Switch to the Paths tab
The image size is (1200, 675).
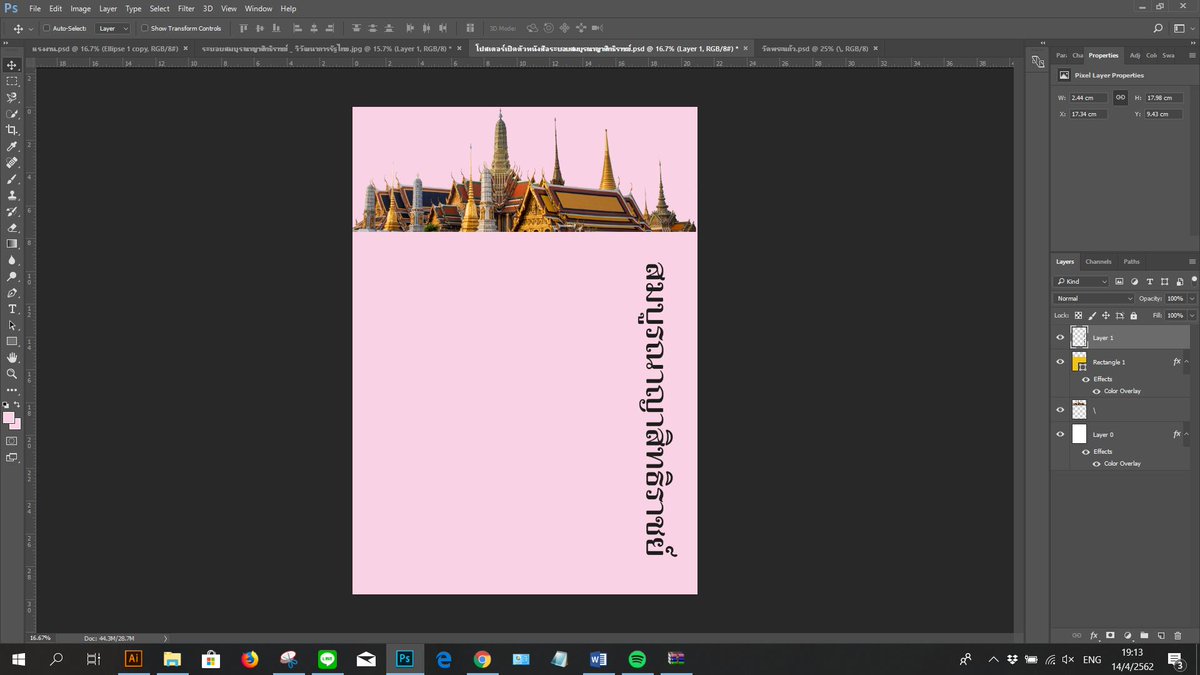click(1131, 262)
